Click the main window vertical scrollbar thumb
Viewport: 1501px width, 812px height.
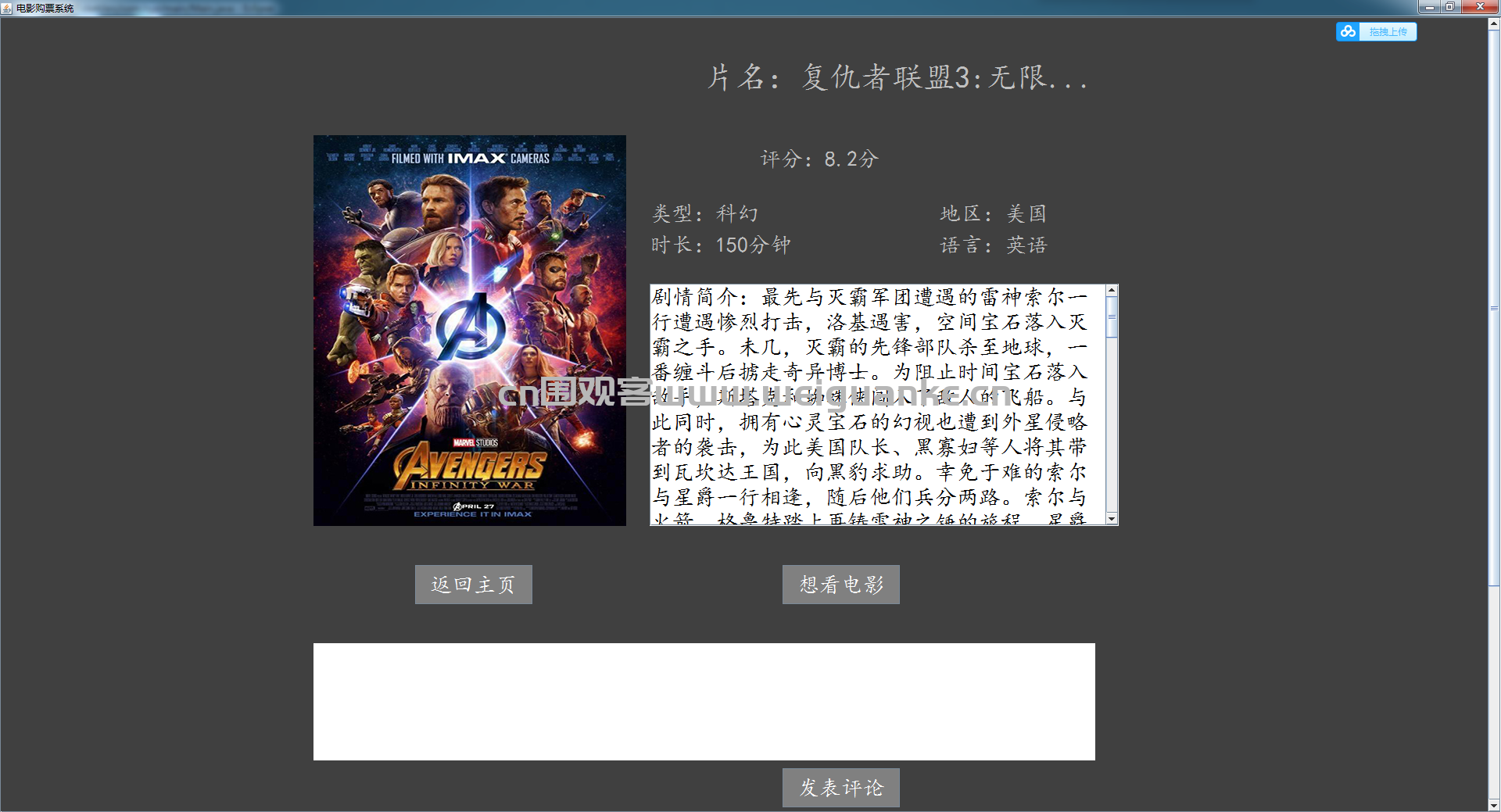point(1494,308)
